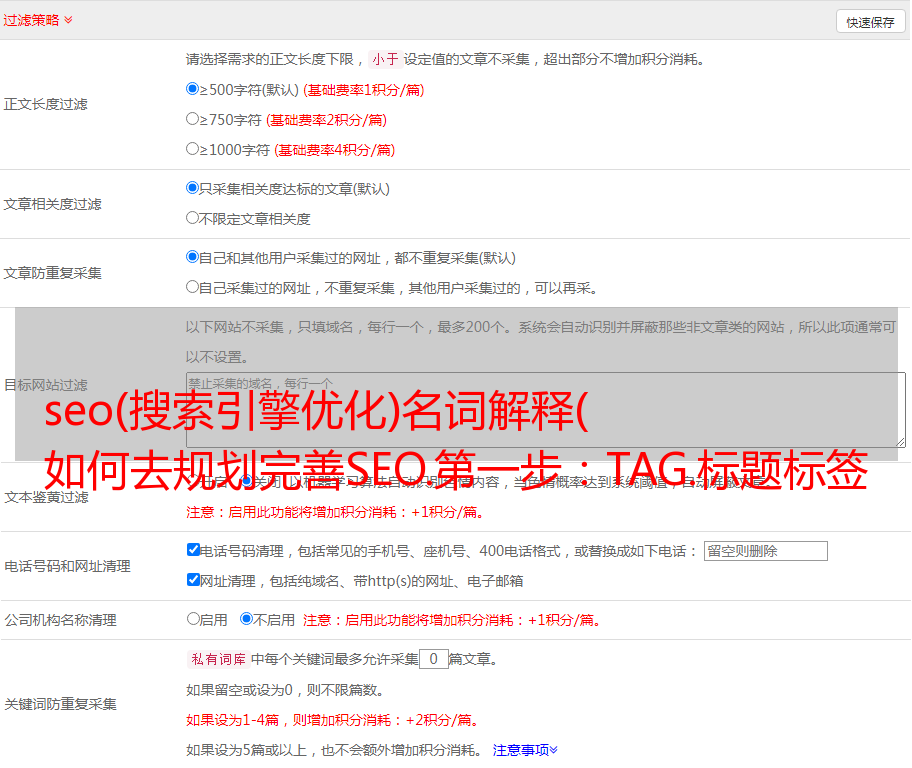Viewport: 912px width, 768px height.
Task: Collapse the 过滤策略 section chevron
Action: click(x=68, y=20)
